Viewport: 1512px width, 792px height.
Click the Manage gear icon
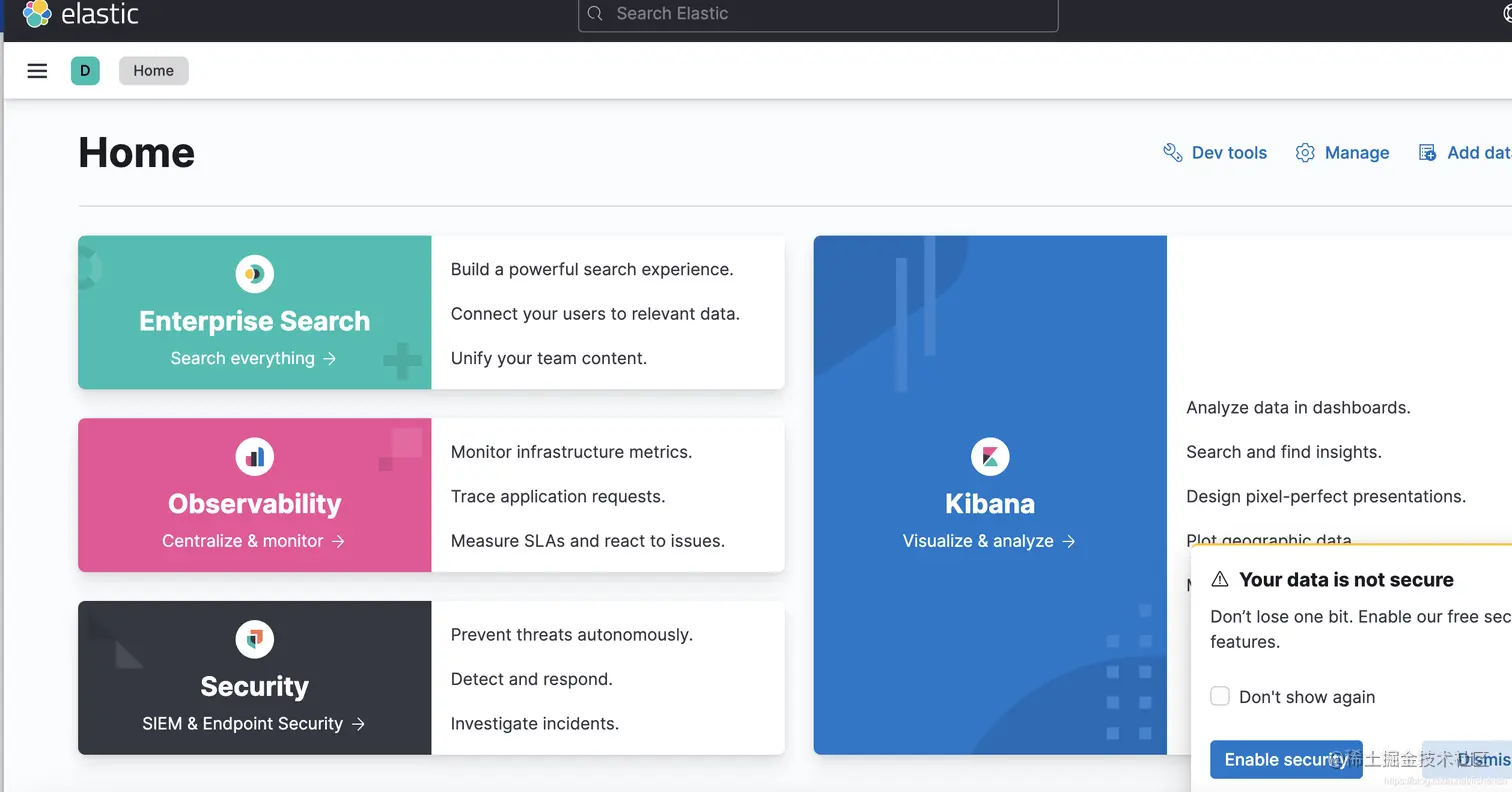pos(1305,153)
